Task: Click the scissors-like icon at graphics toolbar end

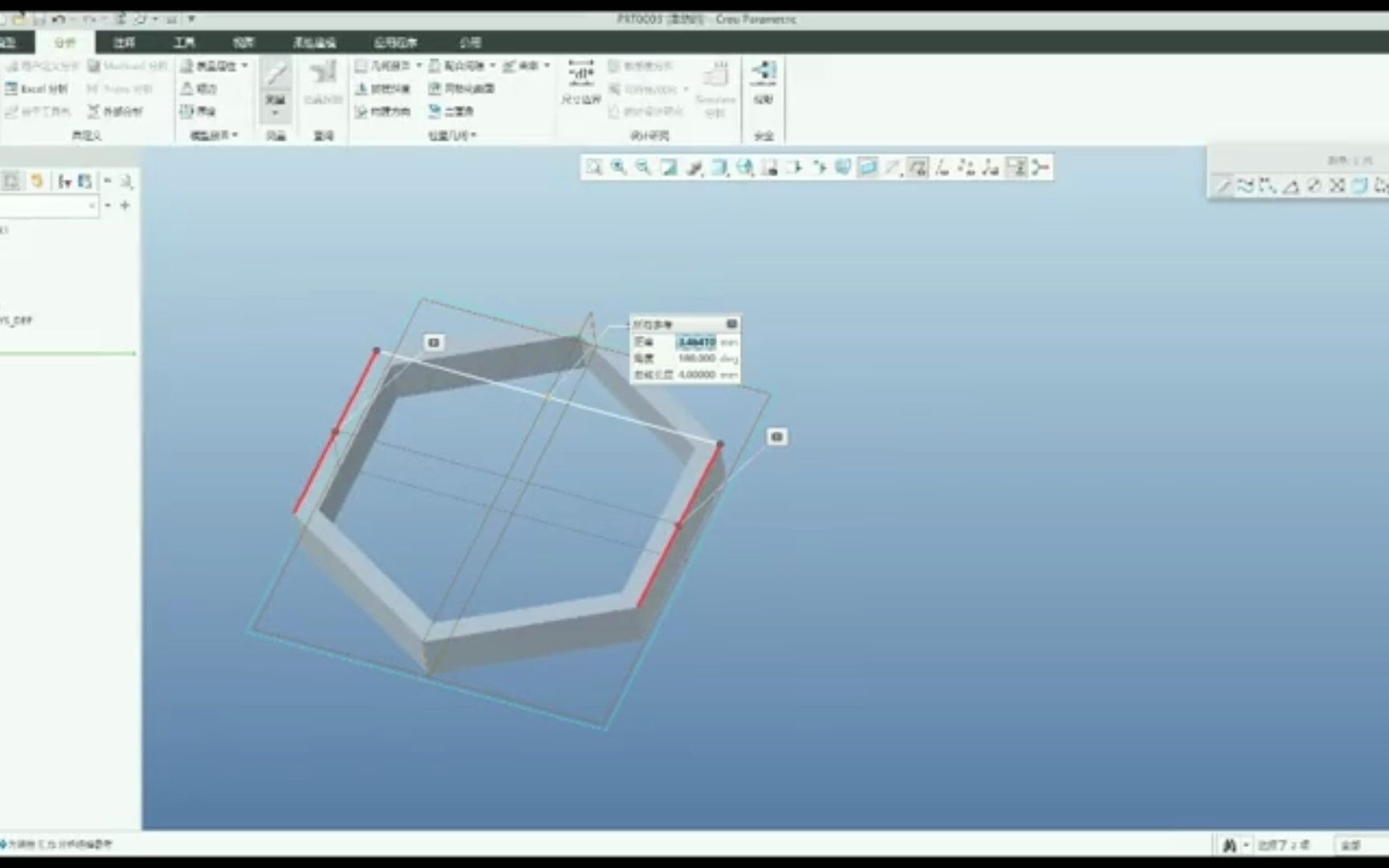Action: (1041, 167)
